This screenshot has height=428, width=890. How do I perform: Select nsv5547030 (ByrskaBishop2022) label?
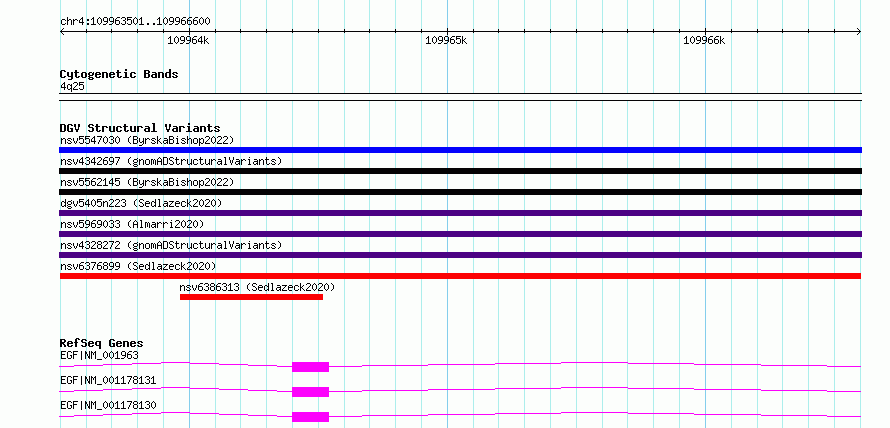(x=147, y=140)
